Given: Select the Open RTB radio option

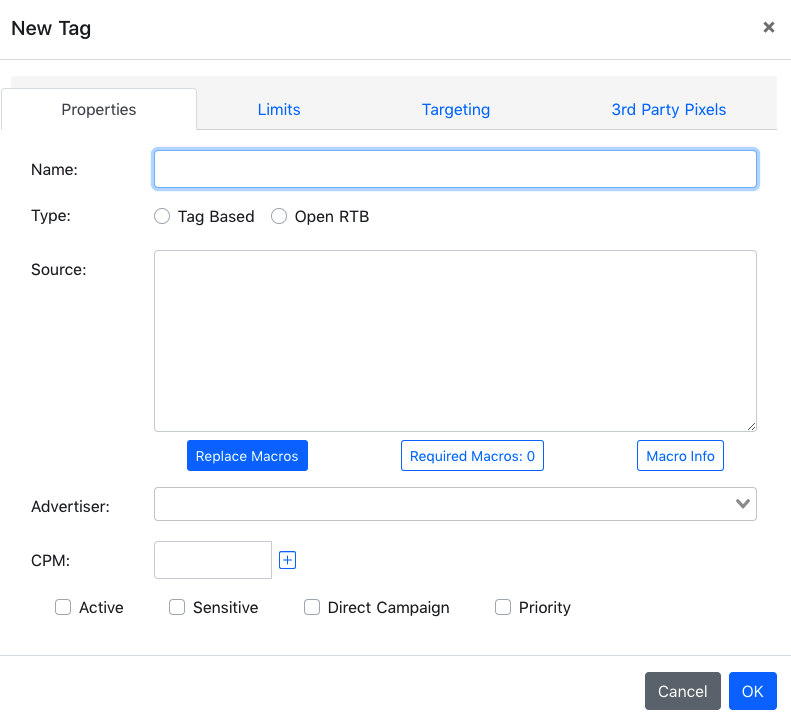Looking at the screenshot, I should click(x=279, y=216).
